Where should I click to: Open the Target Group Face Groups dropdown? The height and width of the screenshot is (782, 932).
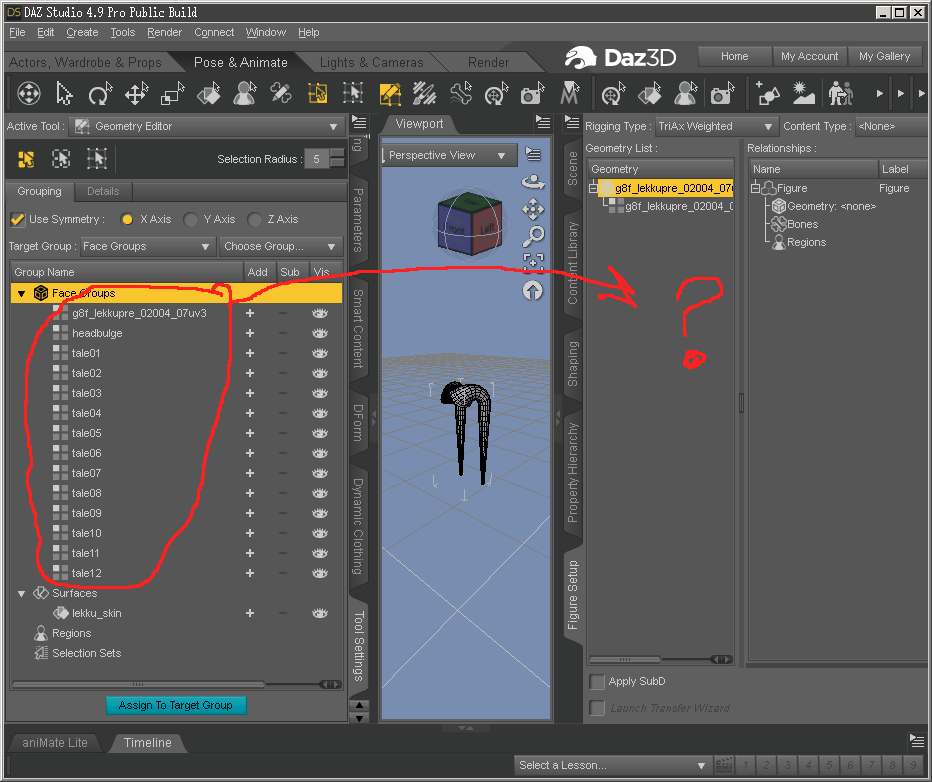click(x=147, y=246)
